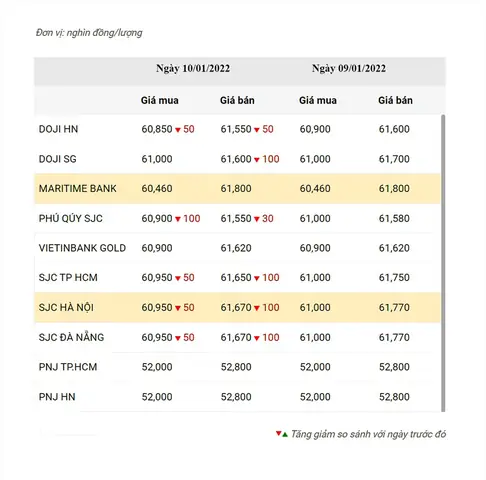Click the VIETINBANK GOLD row name
This screenshot has width=486, height=480.
tap(82, 248)
